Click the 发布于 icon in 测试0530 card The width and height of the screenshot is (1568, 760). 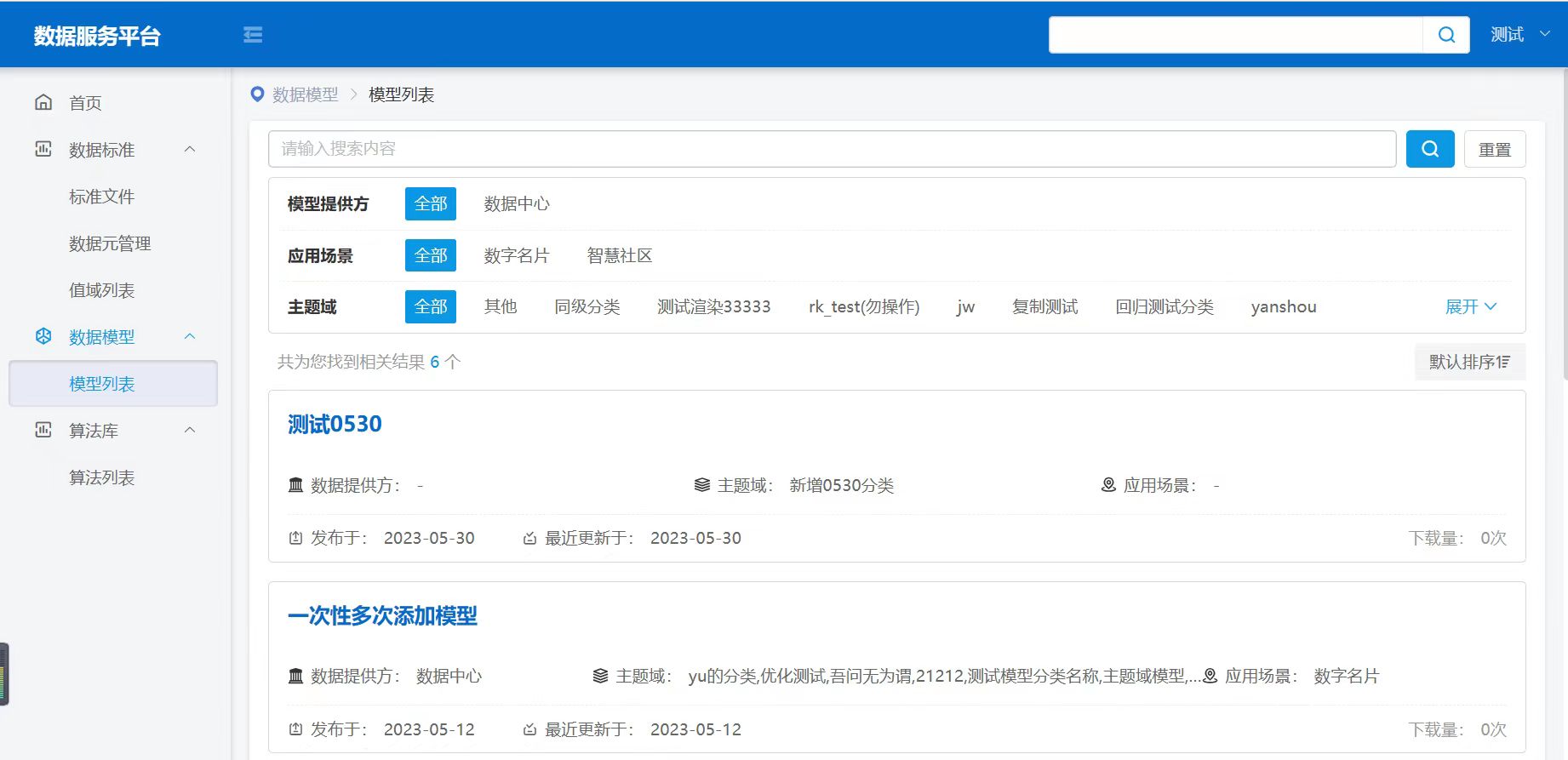(x=295, y=538)
